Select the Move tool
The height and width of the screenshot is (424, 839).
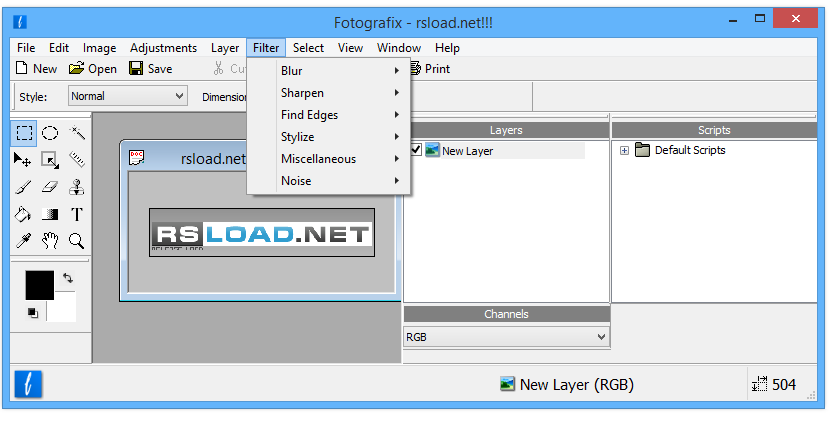pyautogui.click(x=23, y=160)
